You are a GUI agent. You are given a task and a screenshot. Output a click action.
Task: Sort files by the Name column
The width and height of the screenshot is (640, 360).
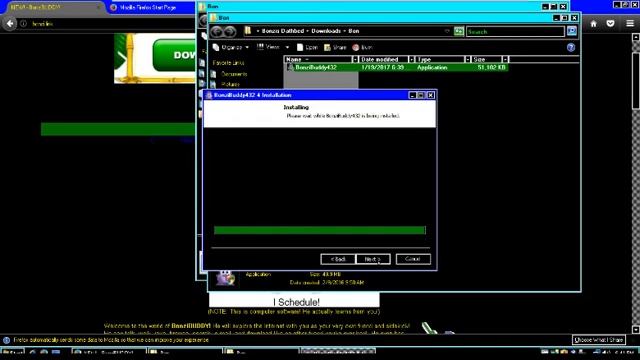[318, 59]
